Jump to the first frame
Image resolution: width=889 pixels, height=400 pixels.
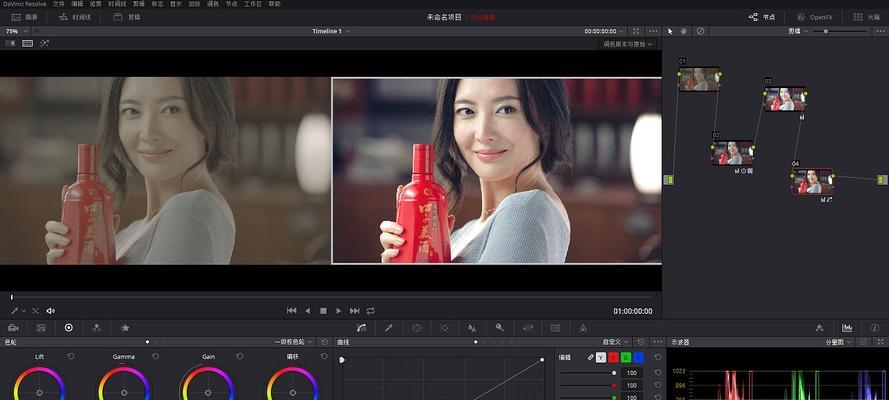[x=291, y=310]
